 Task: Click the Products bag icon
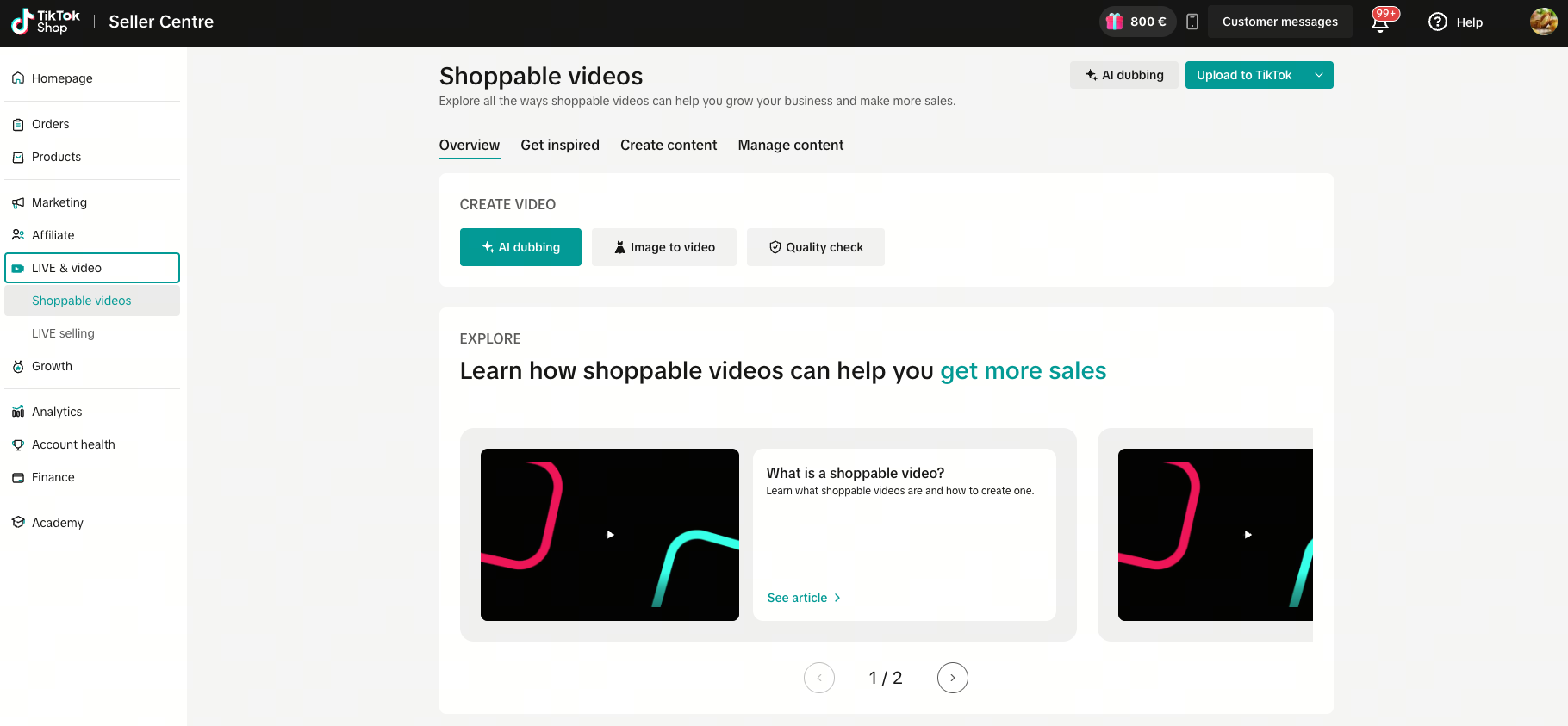[18, 157]
